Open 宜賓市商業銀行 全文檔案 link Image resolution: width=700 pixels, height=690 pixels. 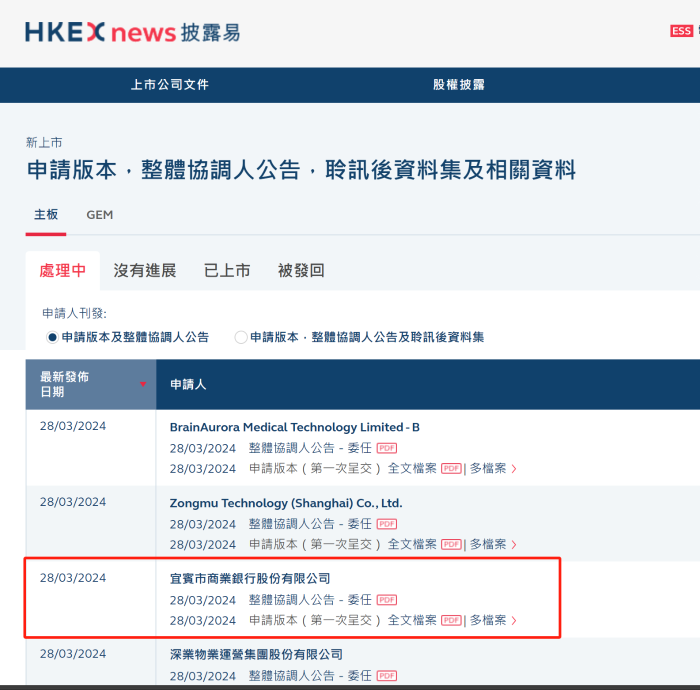412,620
